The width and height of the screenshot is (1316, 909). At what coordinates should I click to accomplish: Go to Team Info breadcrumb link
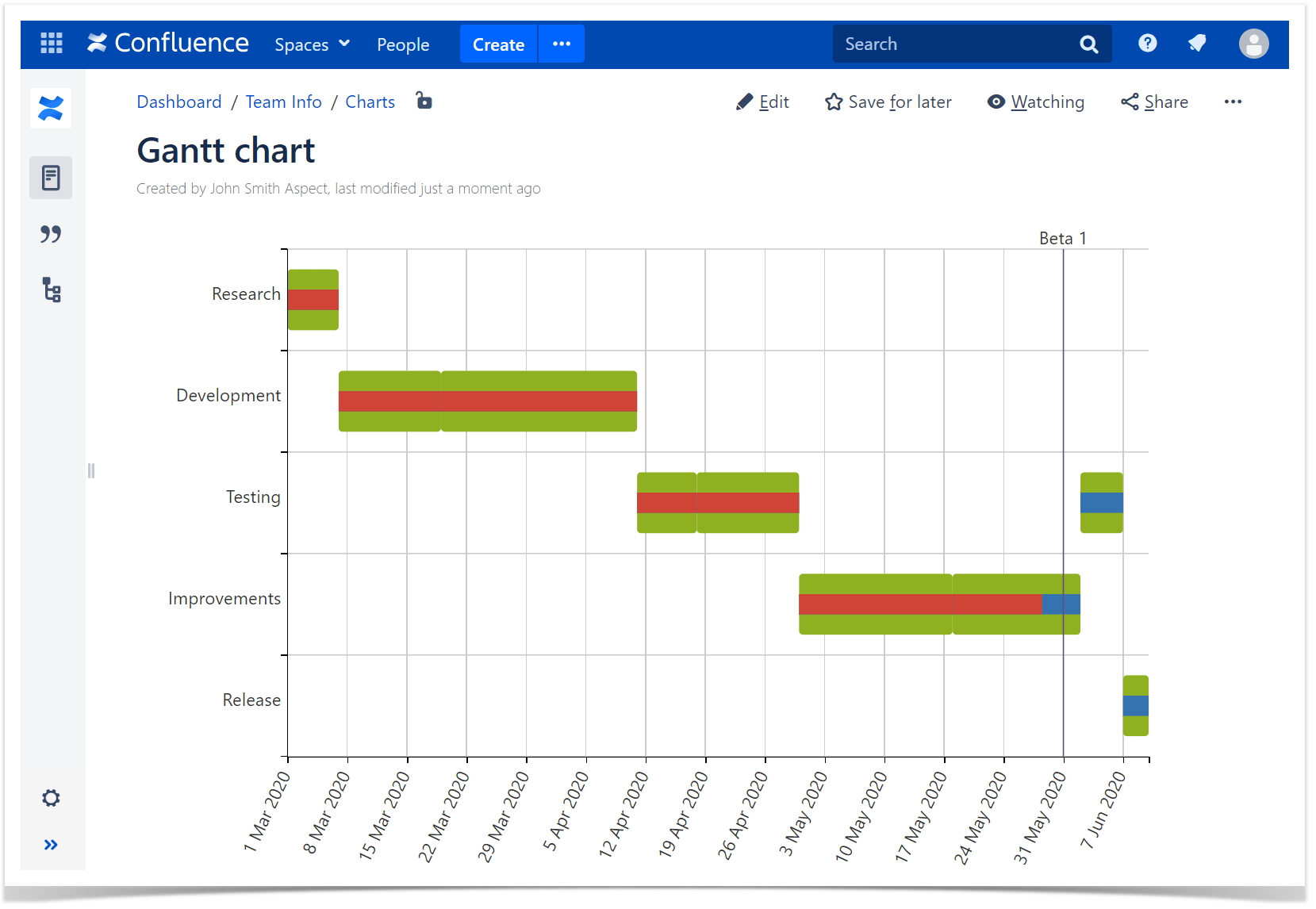pos(283,102)
